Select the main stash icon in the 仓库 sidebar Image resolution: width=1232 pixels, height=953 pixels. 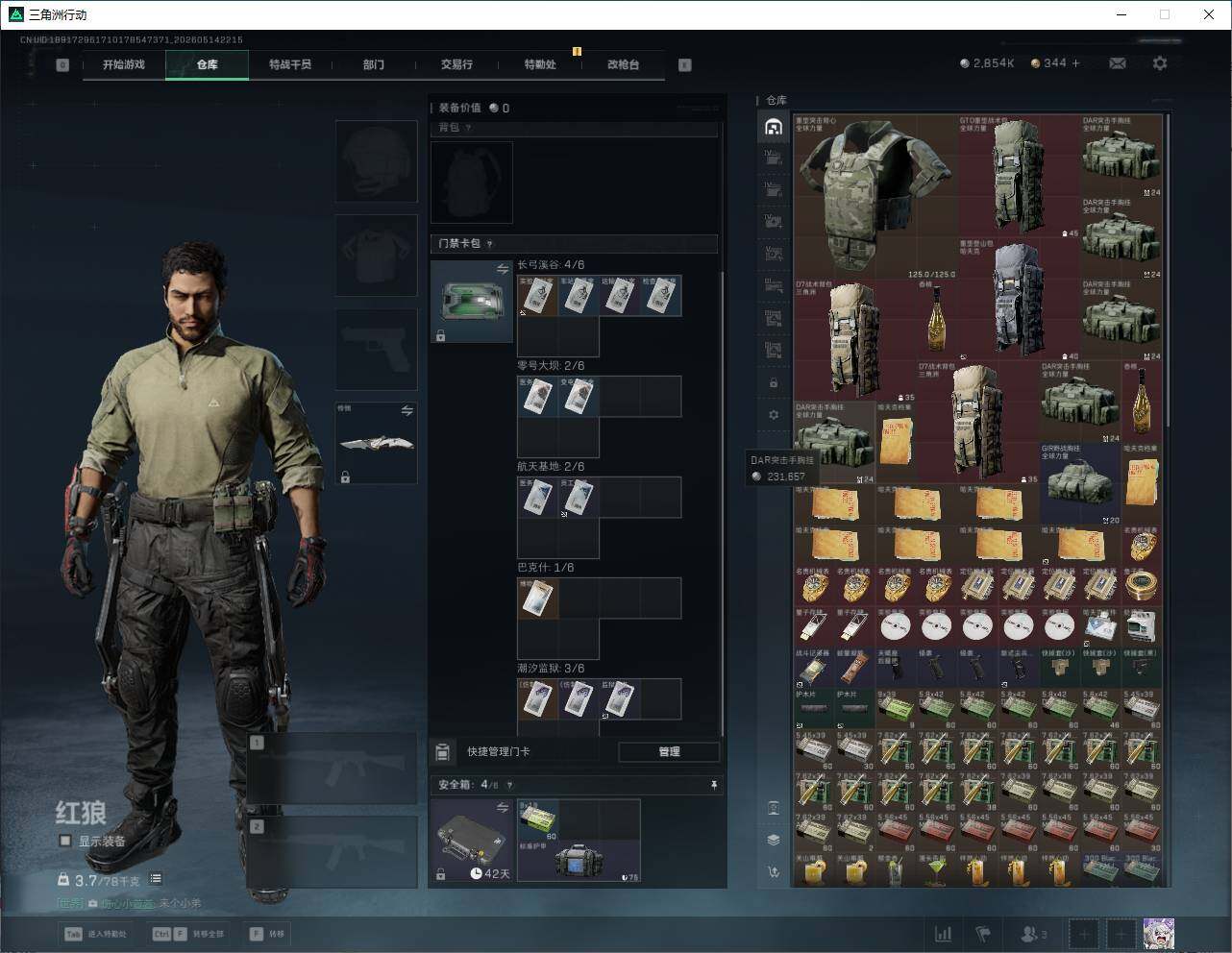point(774,127)
